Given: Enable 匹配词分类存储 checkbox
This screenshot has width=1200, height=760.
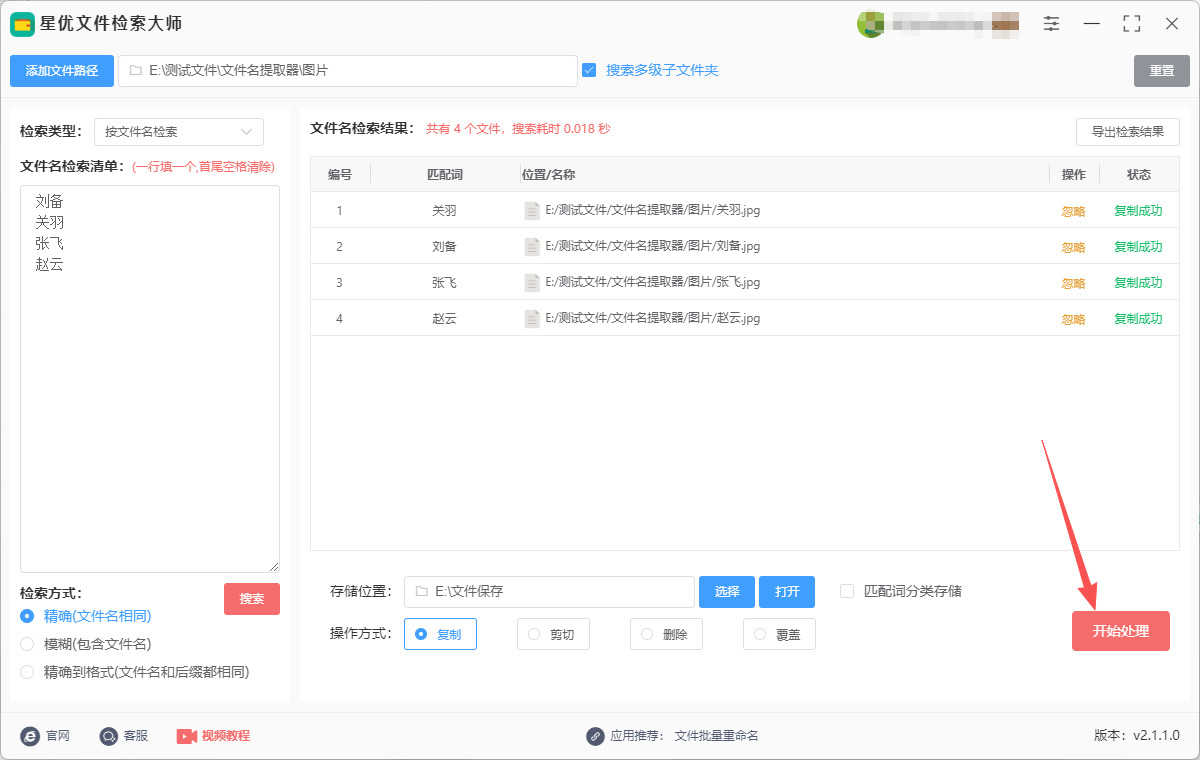Looking at the screenshot, I should 847,591.
